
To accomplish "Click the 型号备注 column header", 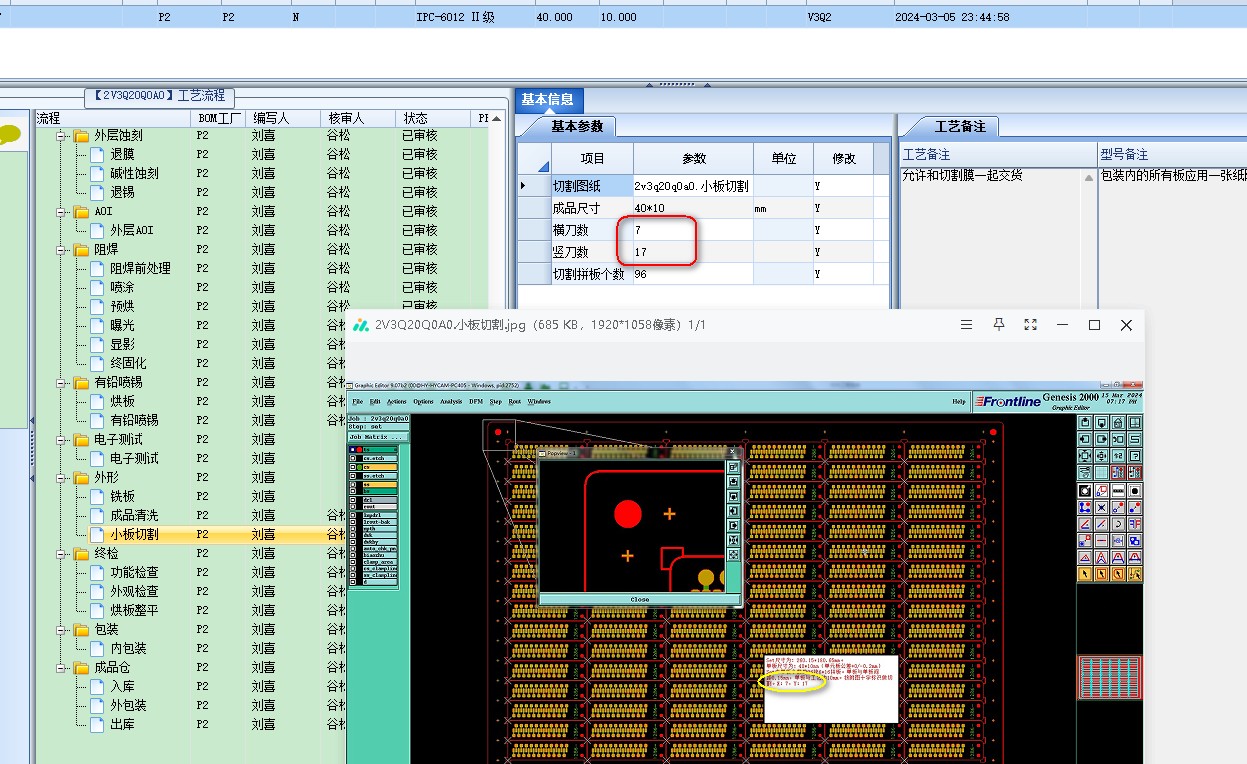I will click(1172, 154).
